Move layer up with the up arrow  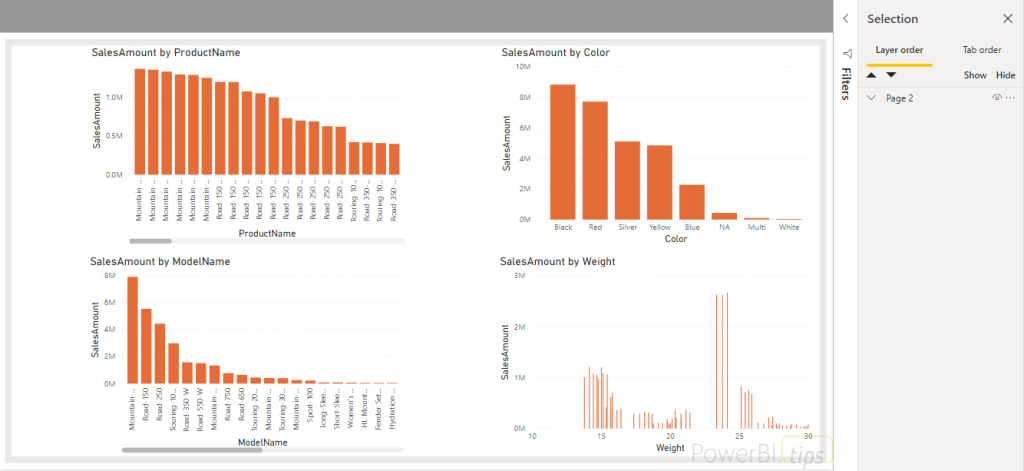(872, 75)
